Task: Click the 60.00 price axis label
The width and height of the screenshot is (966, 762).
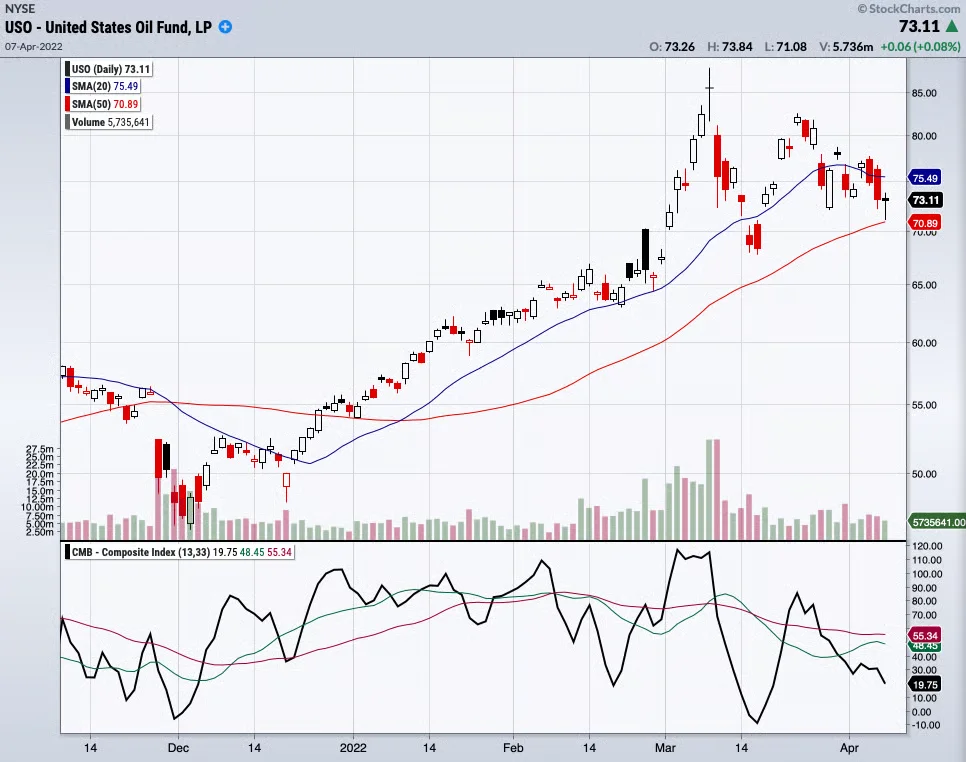Action: (x=924, y=343)
